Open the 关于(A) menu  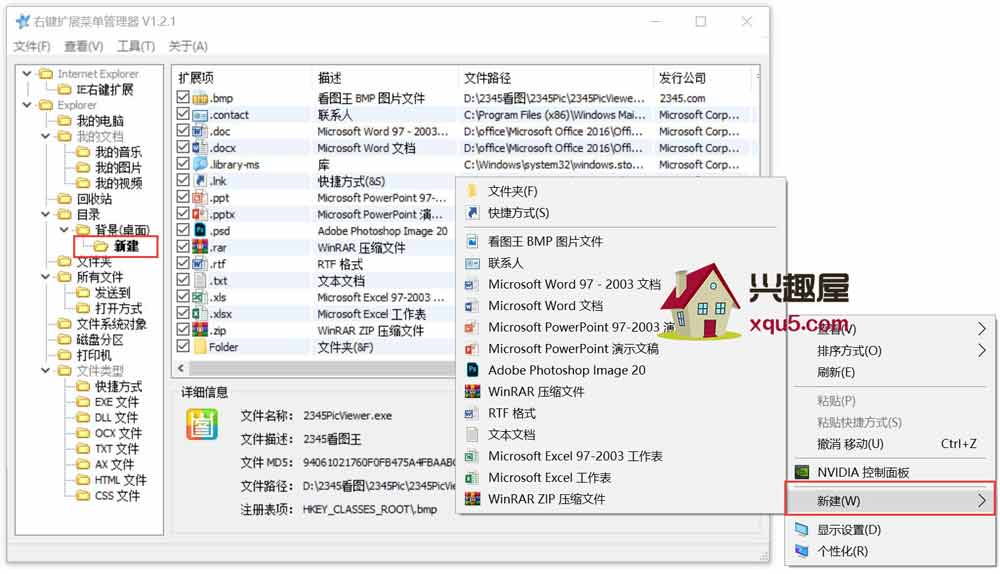(188, 47)
